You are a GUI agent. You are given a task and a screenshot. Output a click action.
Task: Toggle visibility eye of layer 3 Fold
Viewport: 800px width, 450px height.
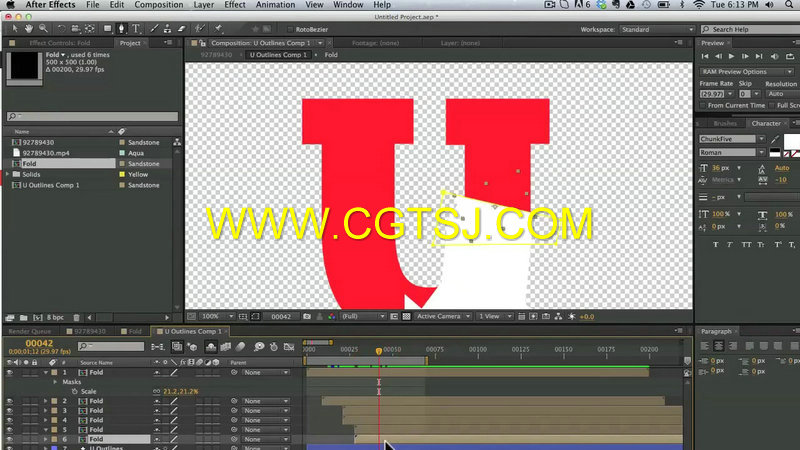pyautogui.click(x=9, y=411)
